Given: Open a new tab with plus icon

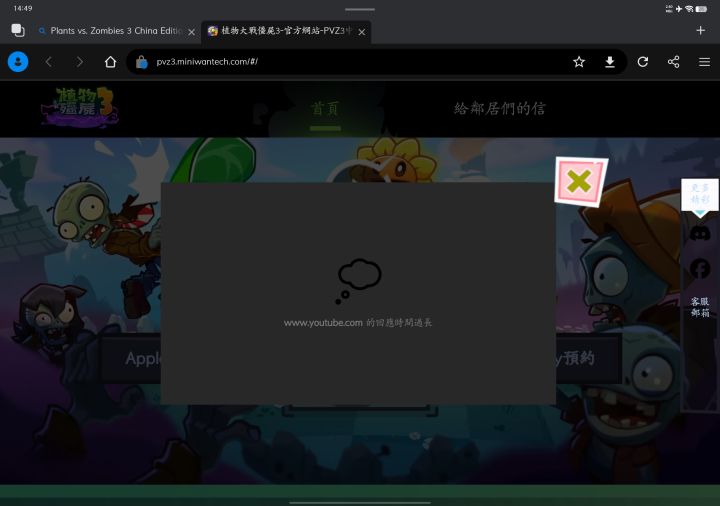Looking at the screenshot, I should click(700, 30).
